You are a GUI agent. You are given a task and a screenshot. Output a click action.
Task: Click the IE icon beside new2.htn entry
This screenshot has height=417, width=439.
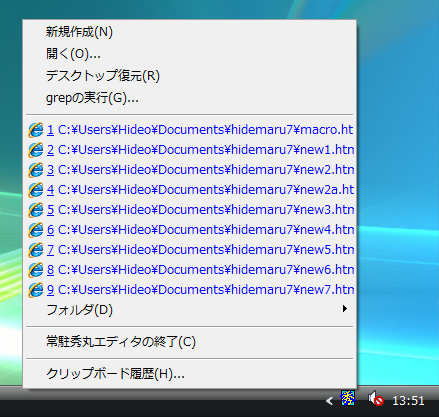coord(36,170)
